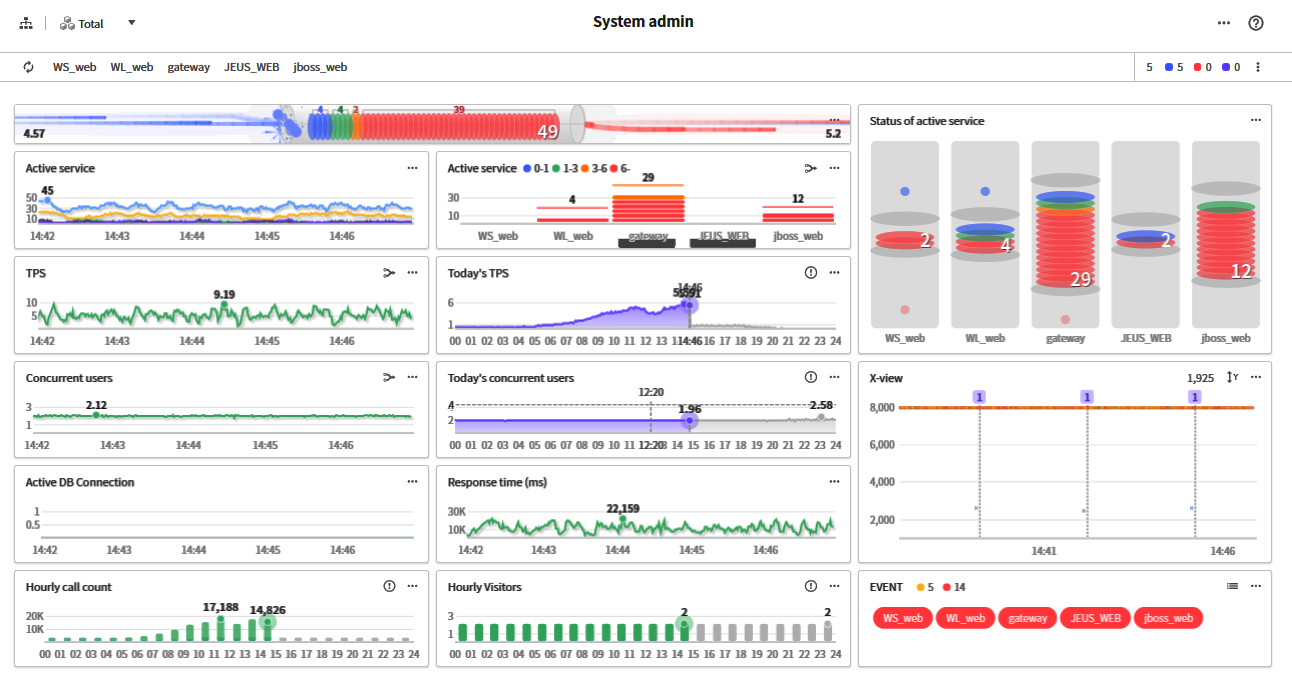This screenshot has height=678, width=1292.
Task: Open the Response time panel more menu
Action: (x=833, y=482)
